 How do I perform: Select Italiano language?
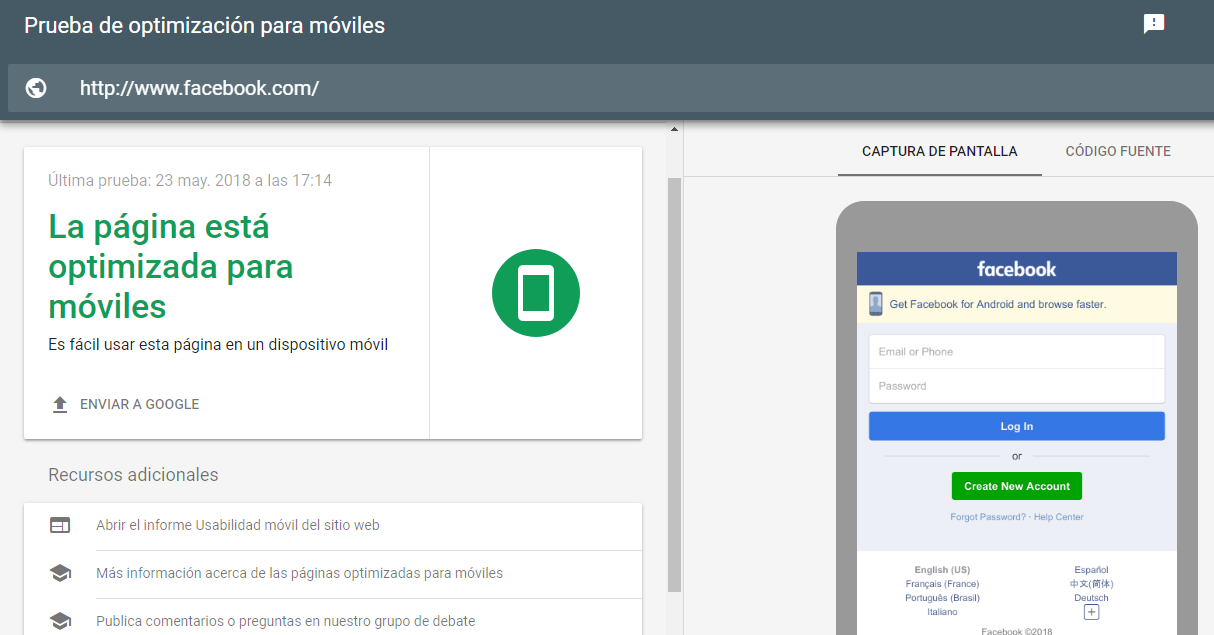pyautogui.click(x=942, y=612)
